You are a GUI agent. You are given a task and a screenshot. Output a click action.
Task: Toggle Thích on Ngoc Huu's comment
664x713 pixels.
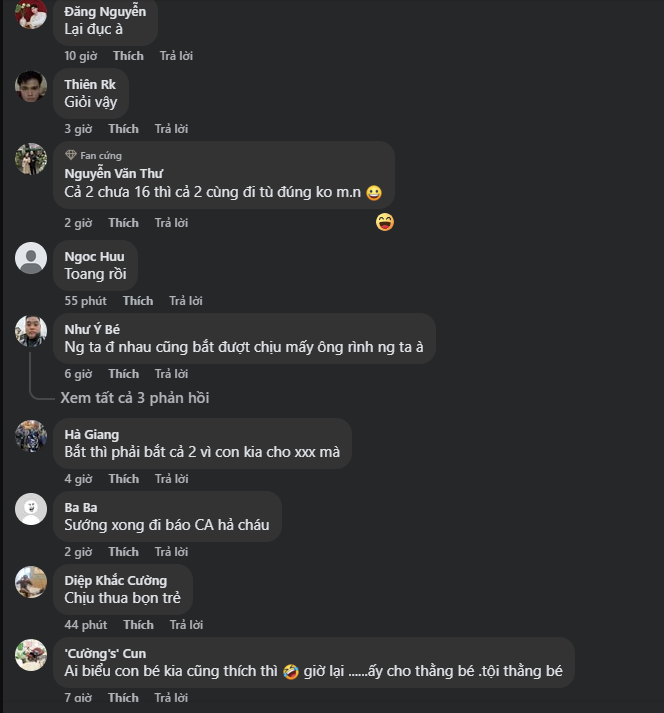pyautogui.click(x=138, y=301)
